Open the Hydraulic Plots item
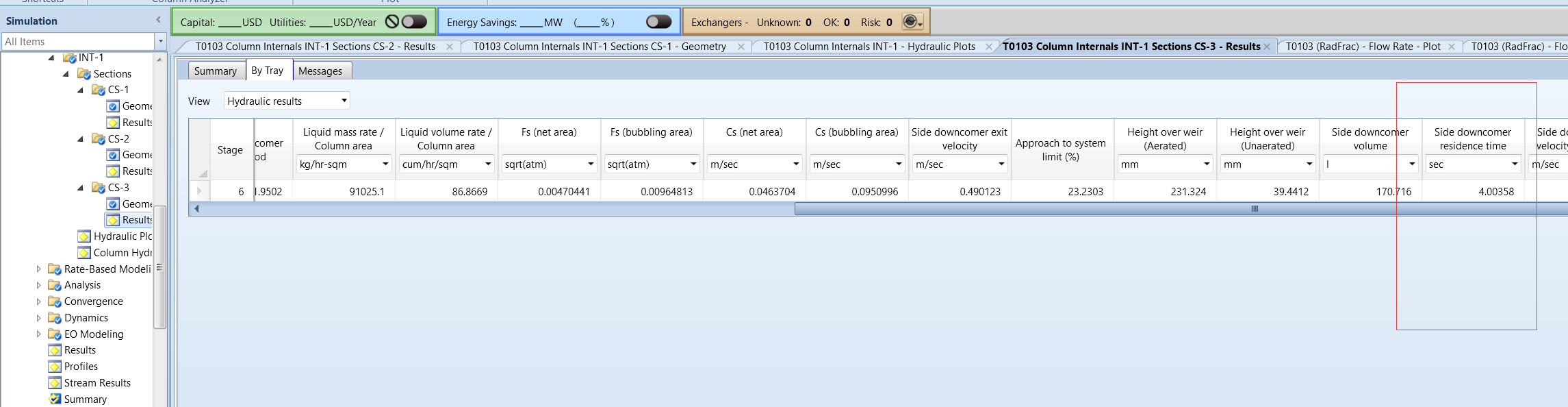The height and width of the screenshot is (407, 1568). click(x=115, y=236)
